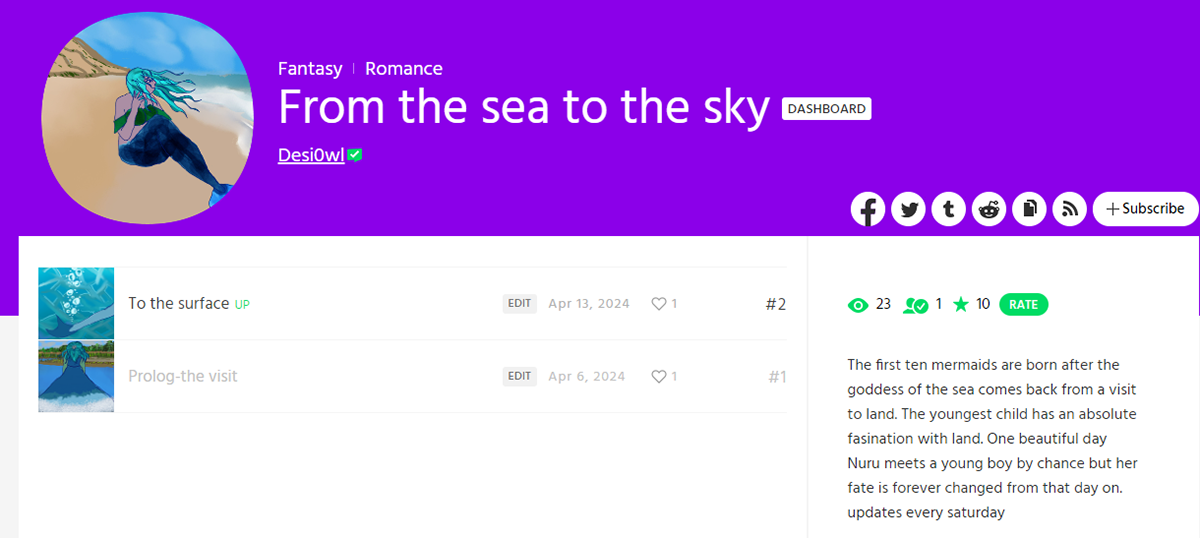
Task: Open the Fantasy genre link
Action: [x=310, y=69]
